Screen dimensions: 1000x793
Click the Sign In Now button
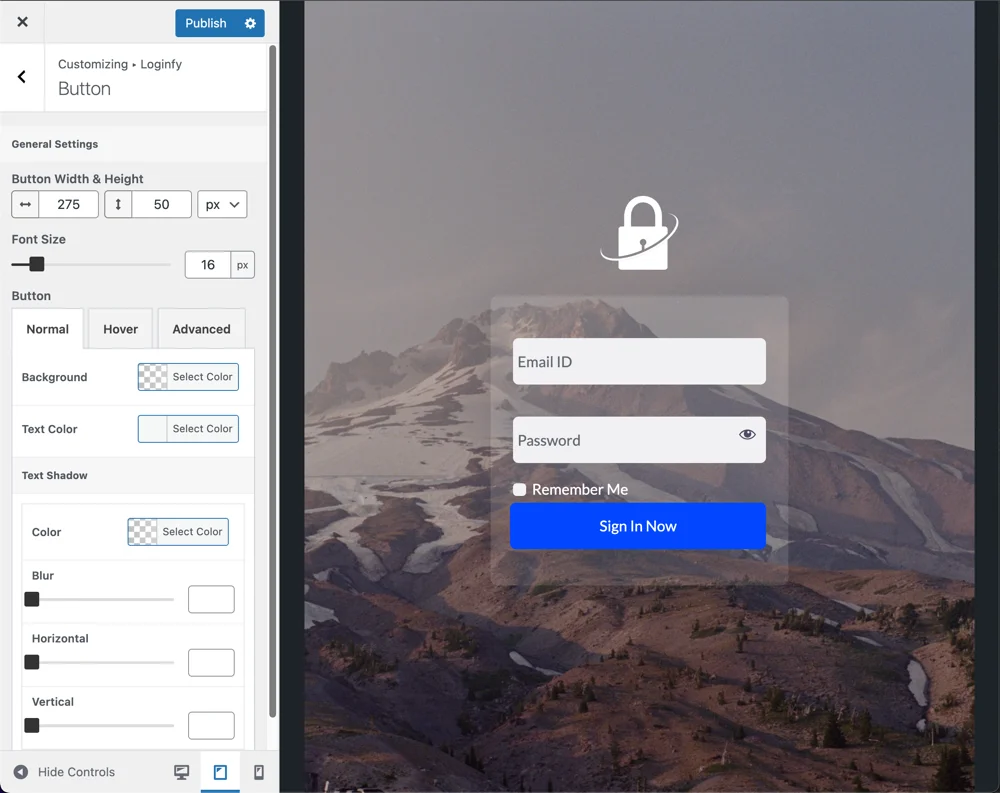[638, 526]
